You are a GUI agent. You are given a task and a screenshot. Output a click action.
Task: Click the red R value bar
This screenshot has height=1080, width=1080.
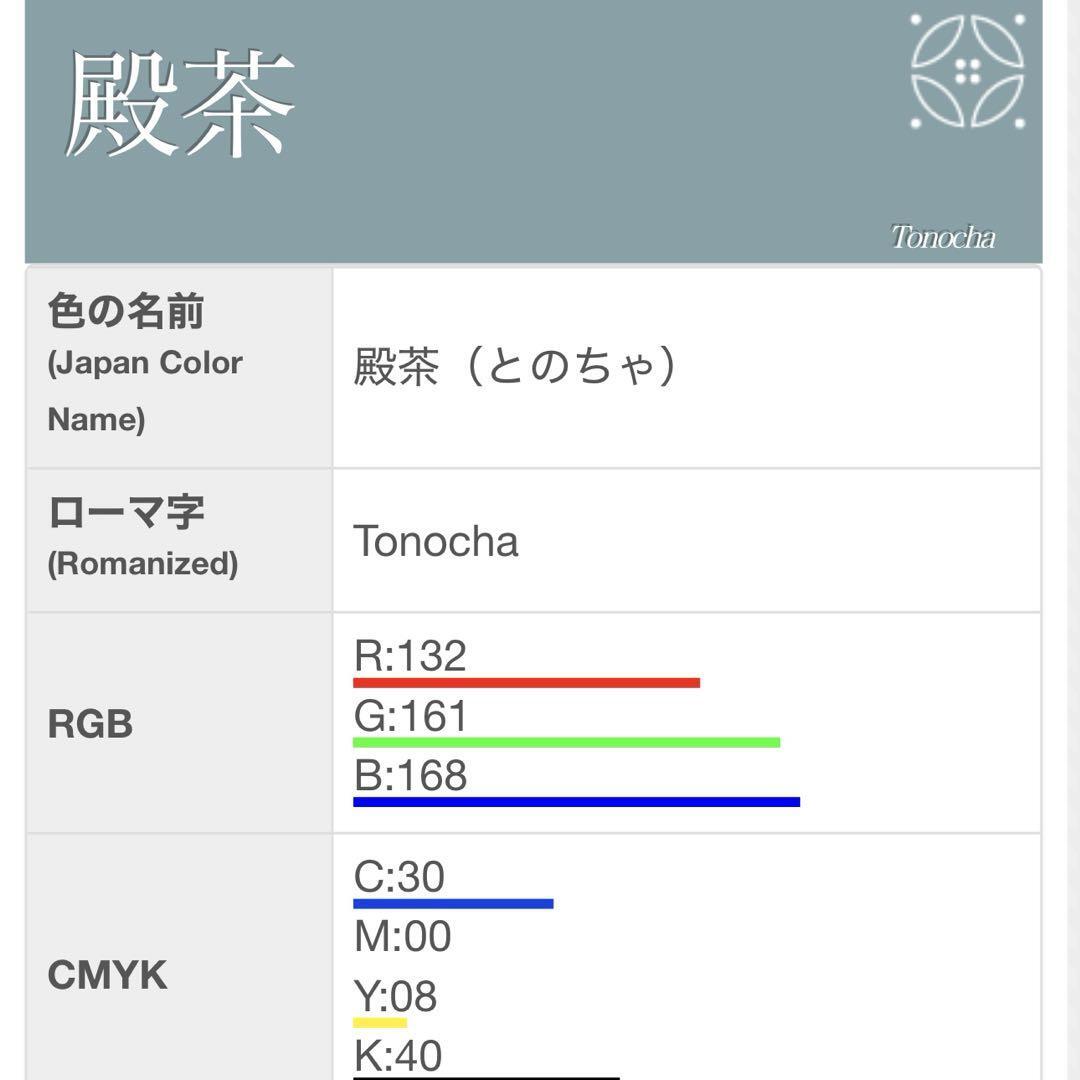click(526, 683)
